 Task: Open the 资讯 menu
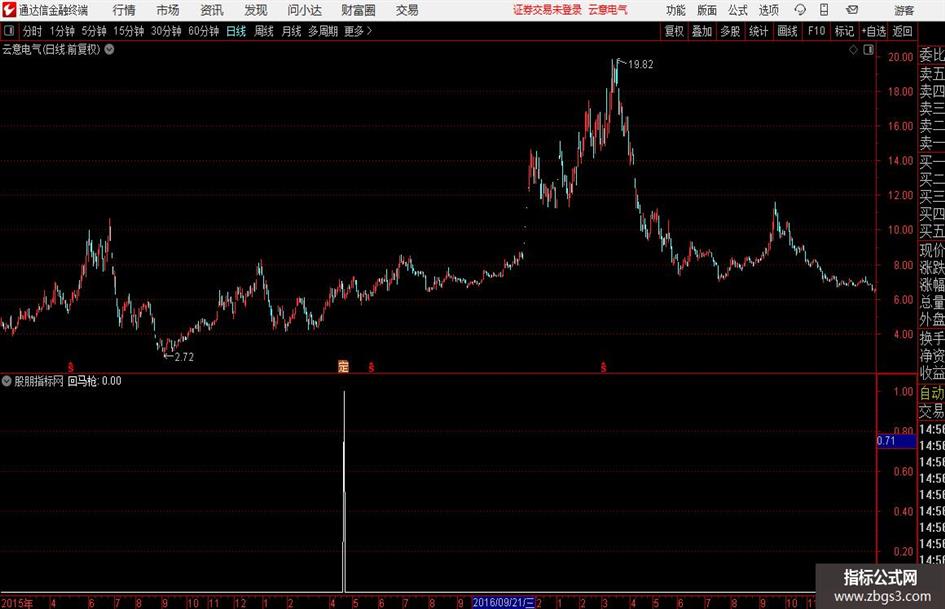pos(212,10)
